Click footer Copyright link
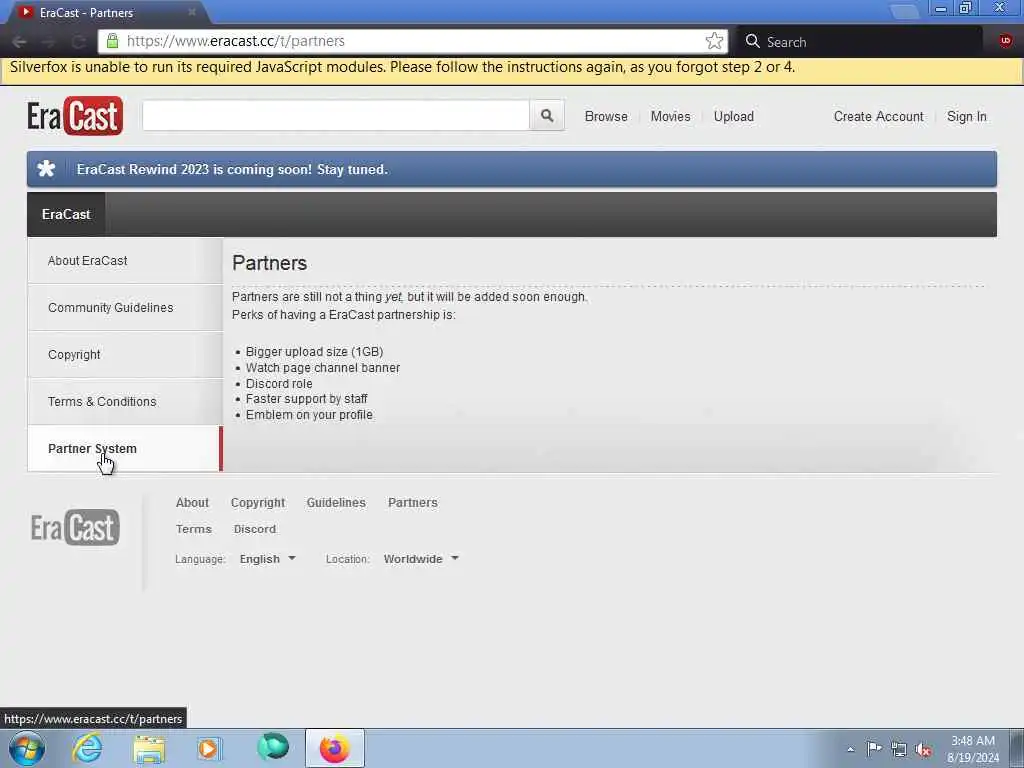 pos(258,503)
